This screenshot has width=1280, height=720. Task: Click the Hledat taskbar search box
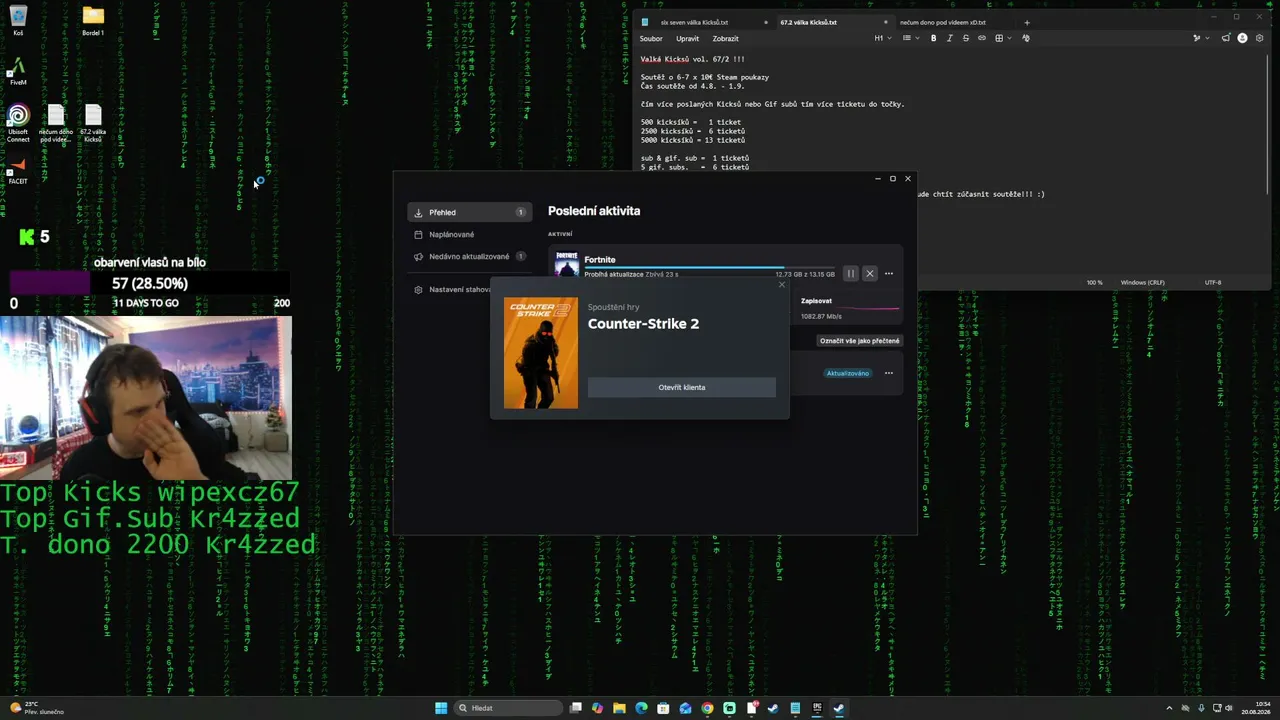click(508, 708)
